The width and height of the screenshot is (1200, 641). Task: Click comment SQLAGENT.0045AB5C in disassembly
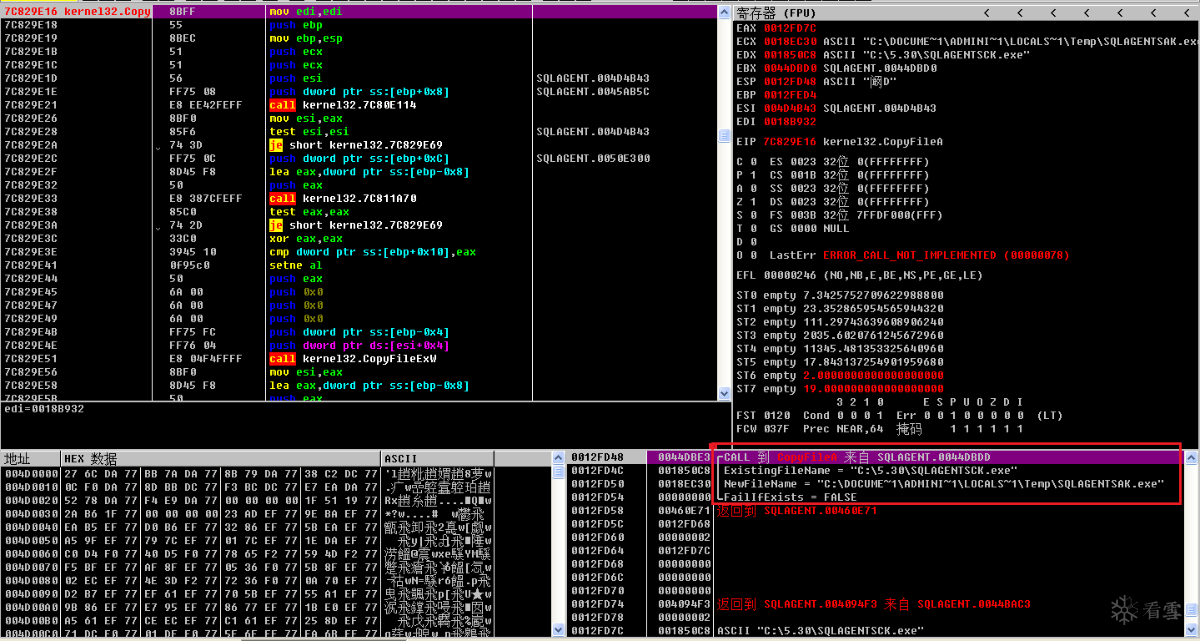(x=593, y=91)
